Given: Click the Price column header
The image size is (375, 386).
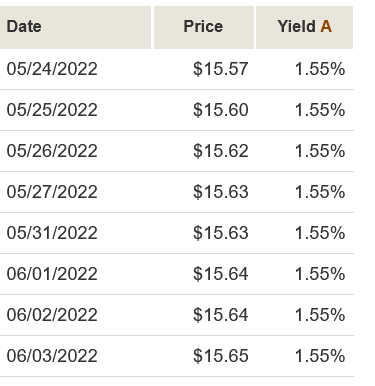Looking at the screenshot, I should 203,27.
